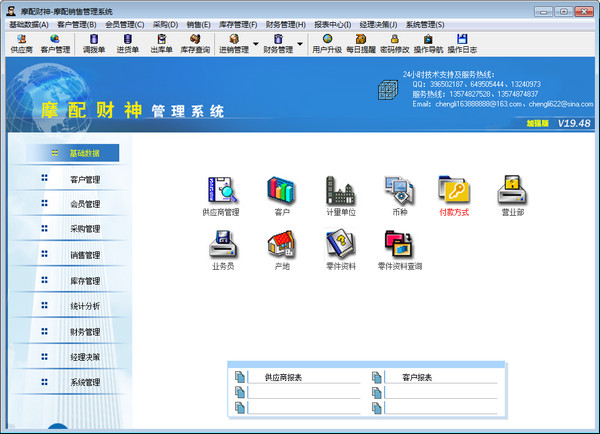Image resolution: width=600 pixels, height=434 pixels.
Task: Expand the 财务管理 toolbar dropdown arrow
Action: pyautogui.click(x=300, y=44)
